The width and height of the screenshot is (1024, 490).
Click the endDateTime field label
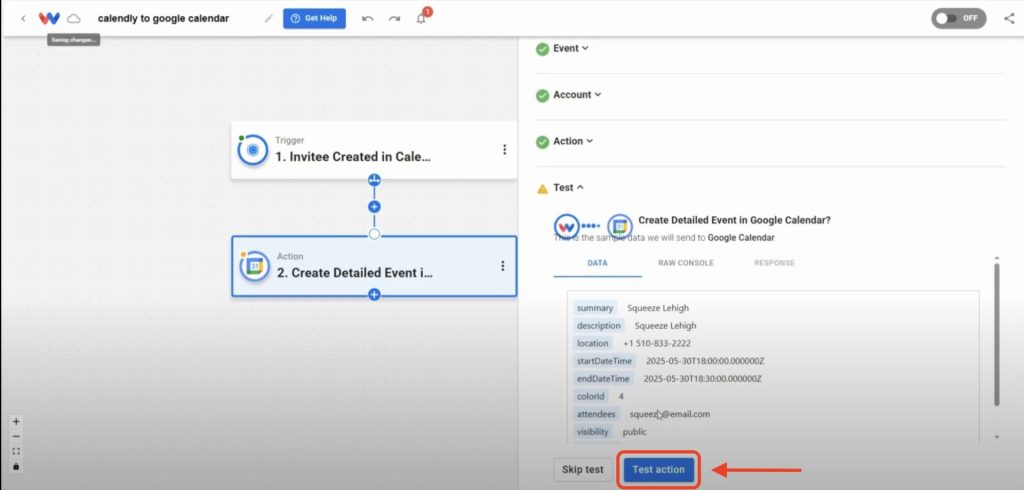pyautogui.click(x=603, y=378)
